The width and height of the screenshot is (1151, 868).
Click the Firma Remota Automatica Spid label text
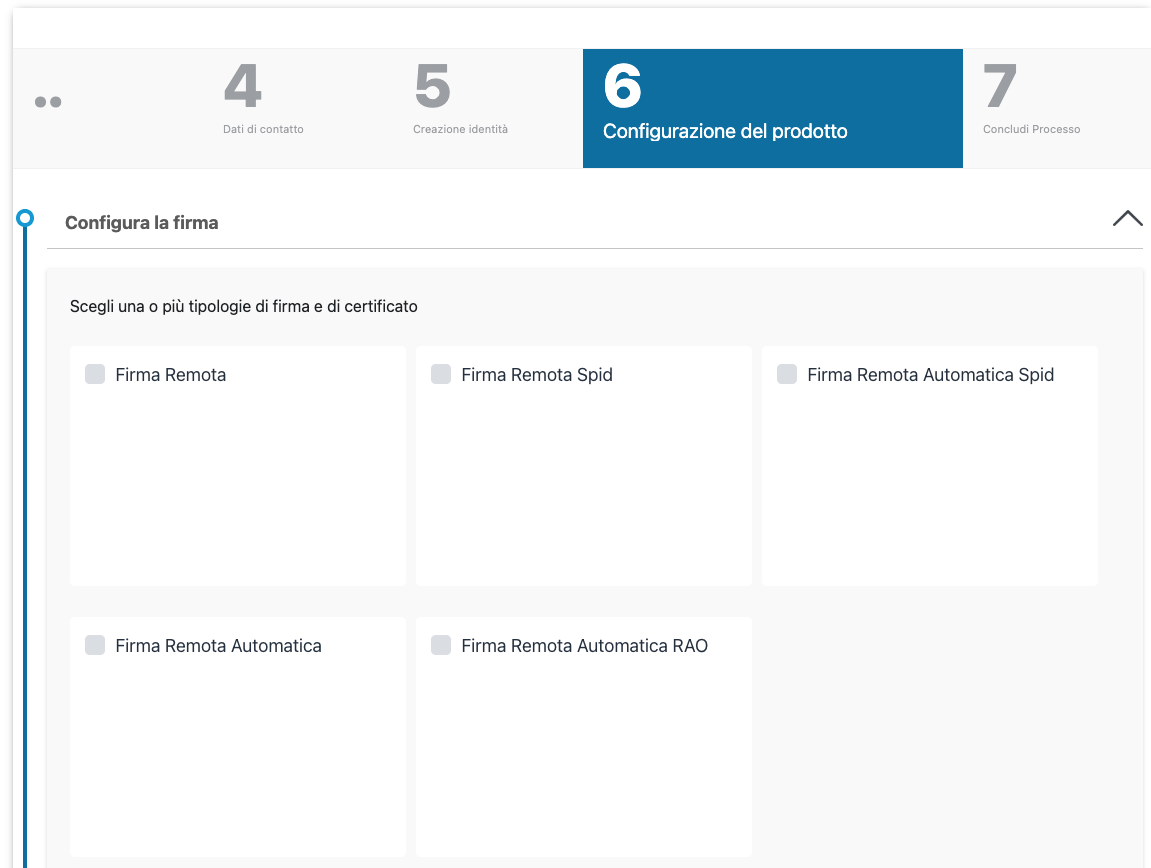point(930,375)
